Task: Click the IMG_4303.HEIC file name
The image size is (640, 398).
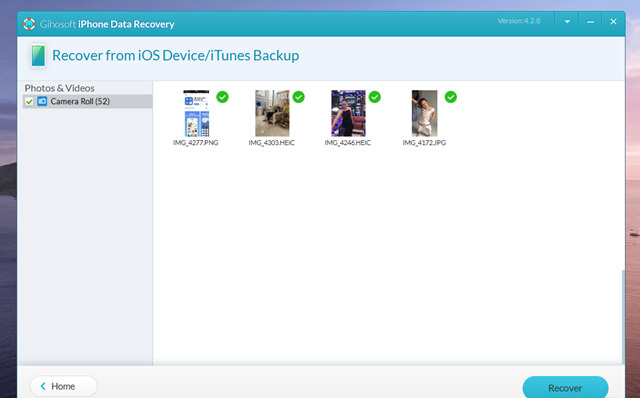Action: 271,142
